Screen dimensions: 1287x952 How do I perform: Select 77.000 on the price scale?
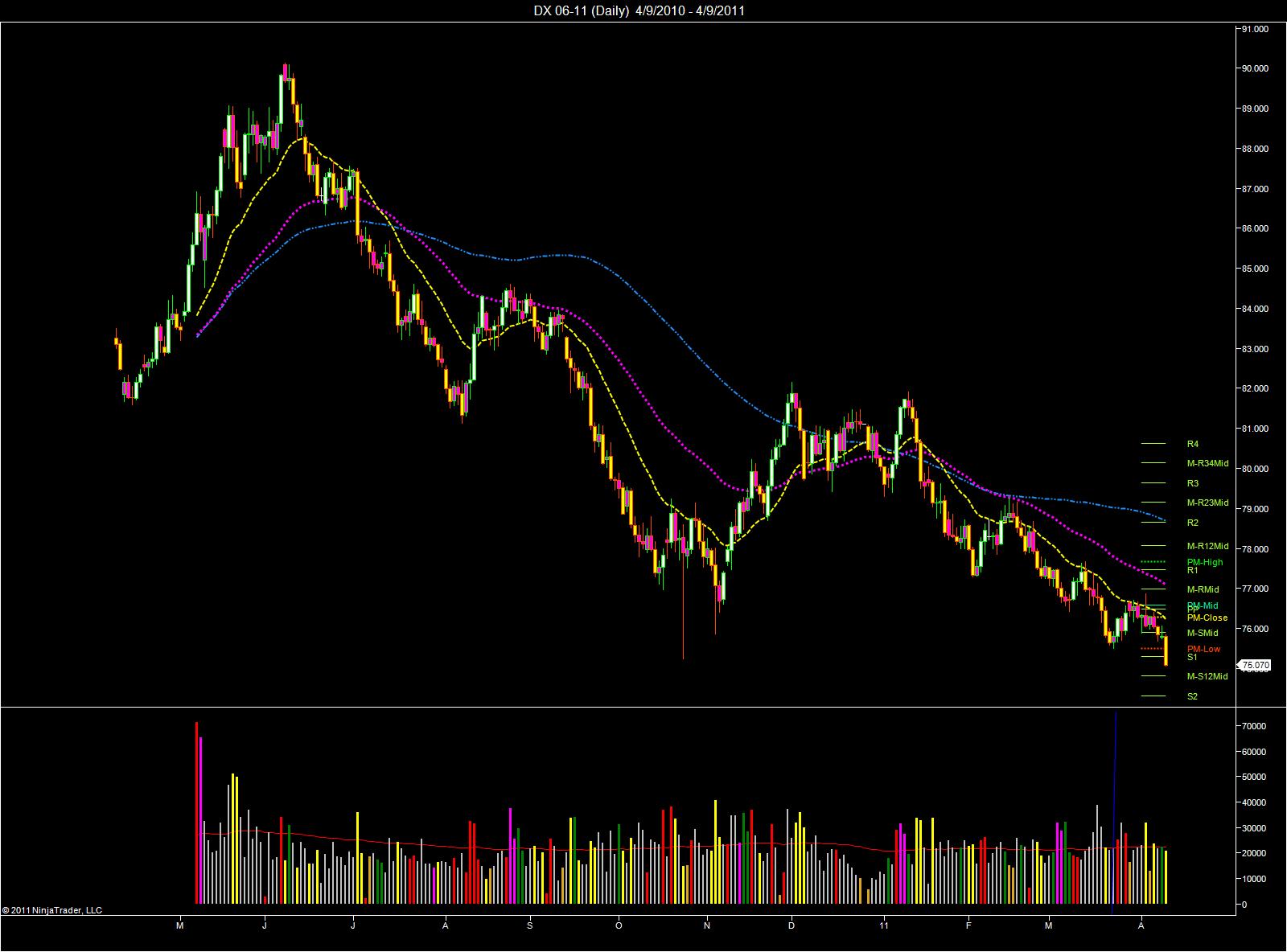(1256, 589)
